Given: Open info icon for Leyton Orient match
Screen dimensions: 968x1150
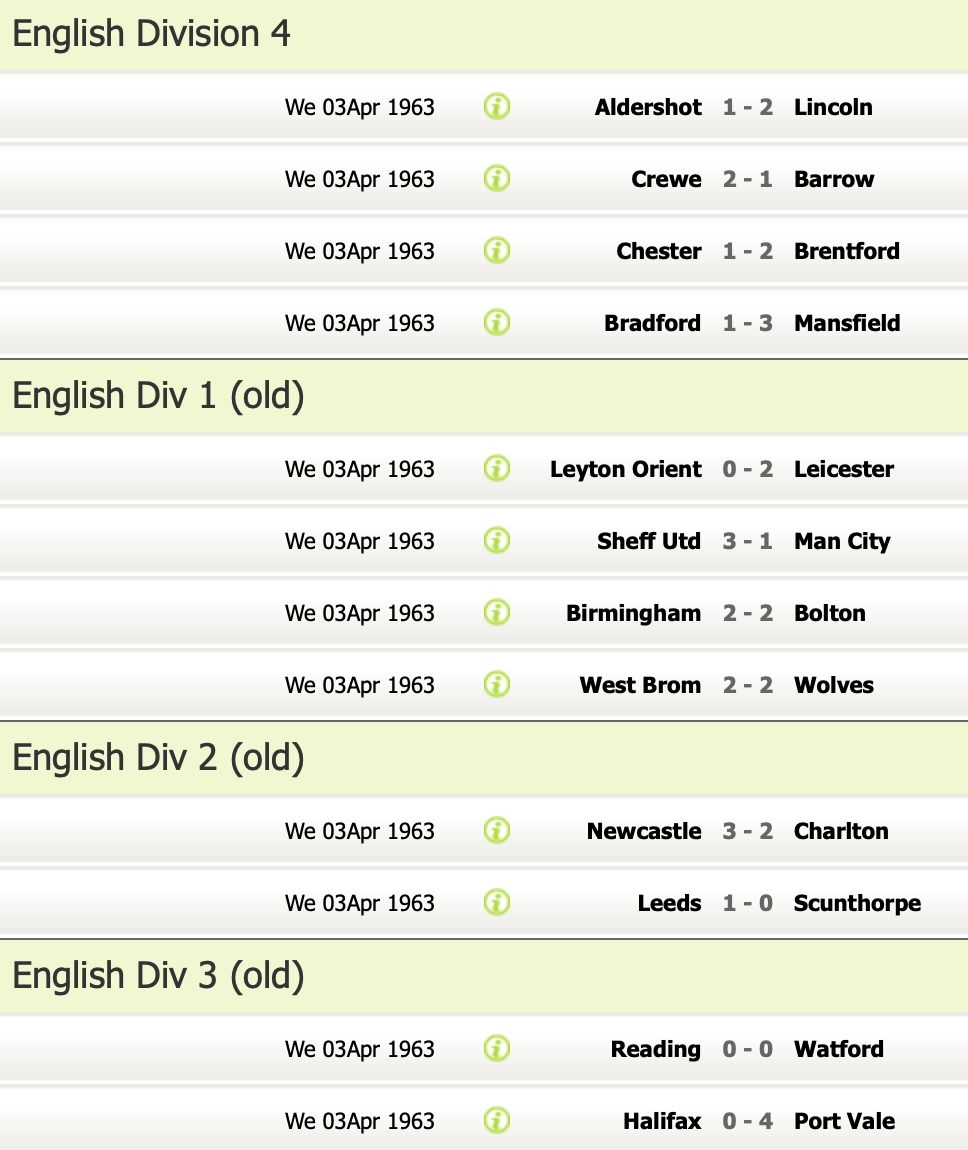Looking at the screenshot, I should (497, 468).
